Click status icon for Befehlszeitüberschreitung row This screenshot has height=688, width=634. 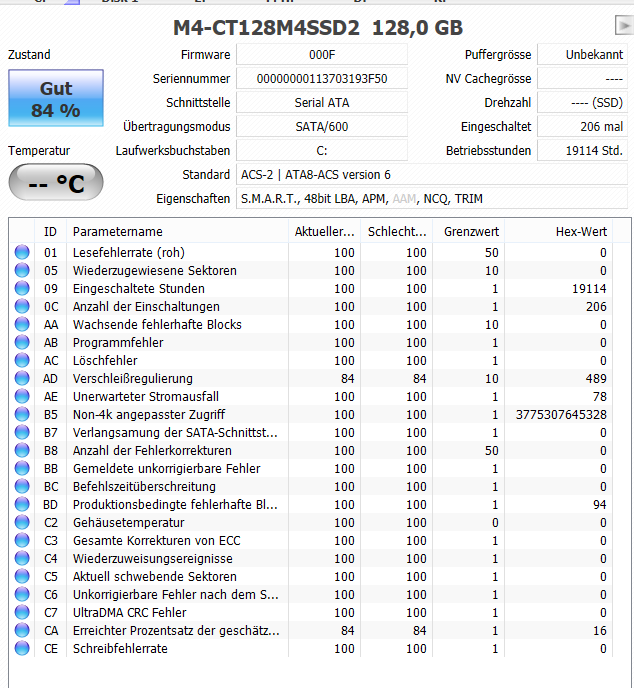click(22, 486)
